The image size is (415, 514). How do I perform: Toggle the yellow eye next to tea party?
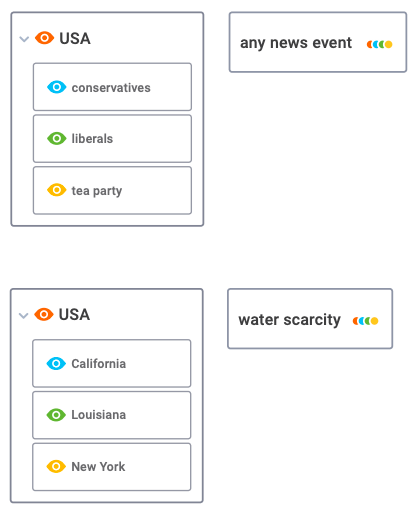(x=57, y=190)
